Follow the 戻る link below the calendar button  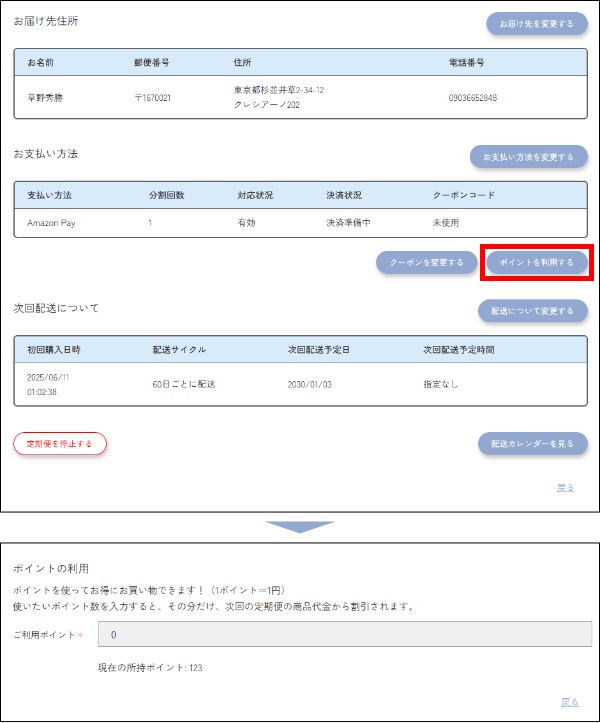click(565, 487)
